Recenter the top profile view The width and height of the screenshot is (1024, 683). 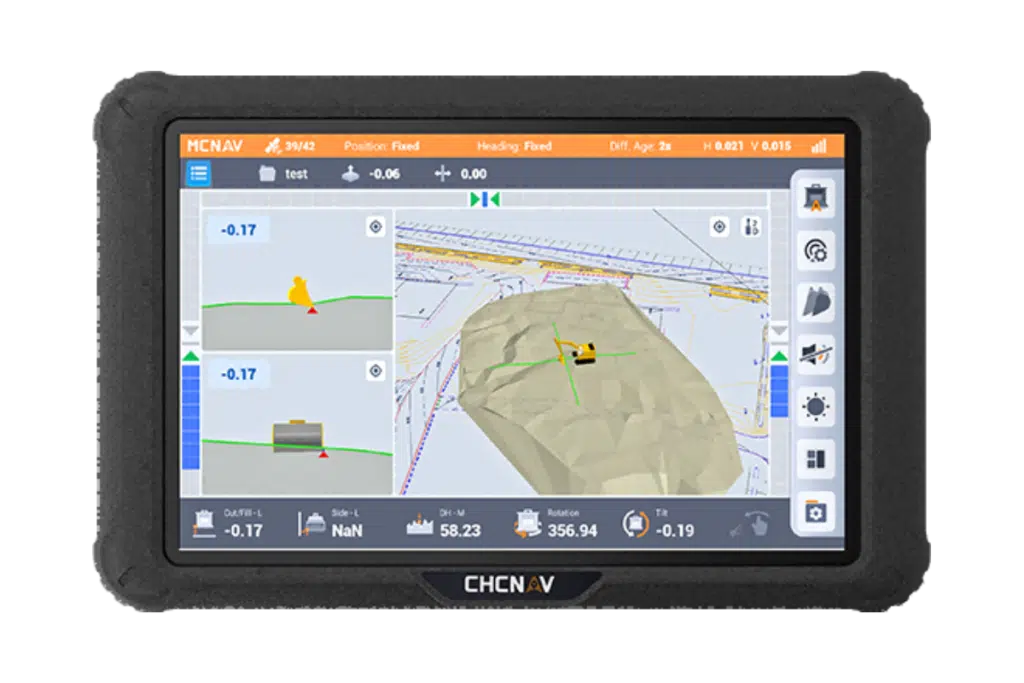pos(375,227)
